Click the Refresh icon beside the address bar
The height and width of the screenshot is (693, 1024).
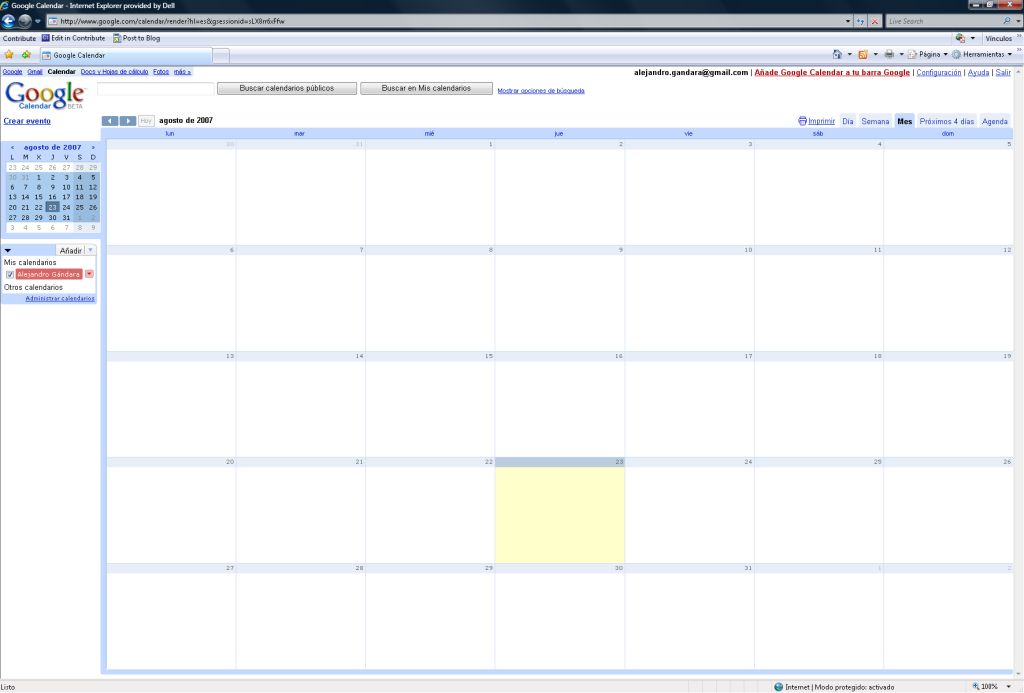click(x=860, y=21)
